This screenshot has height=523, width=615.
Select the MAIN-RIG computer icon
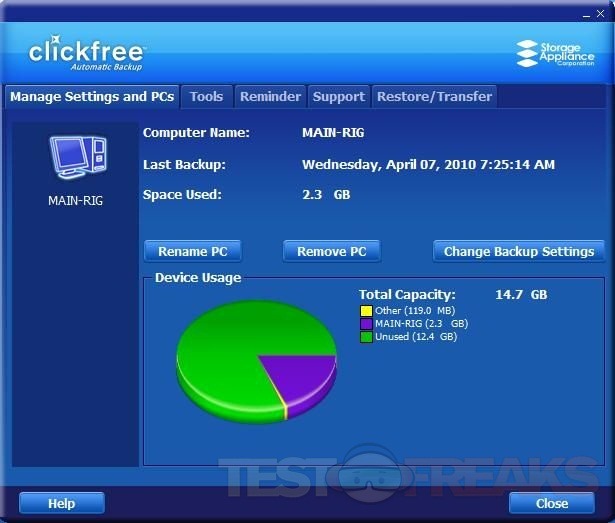[75, 158]
